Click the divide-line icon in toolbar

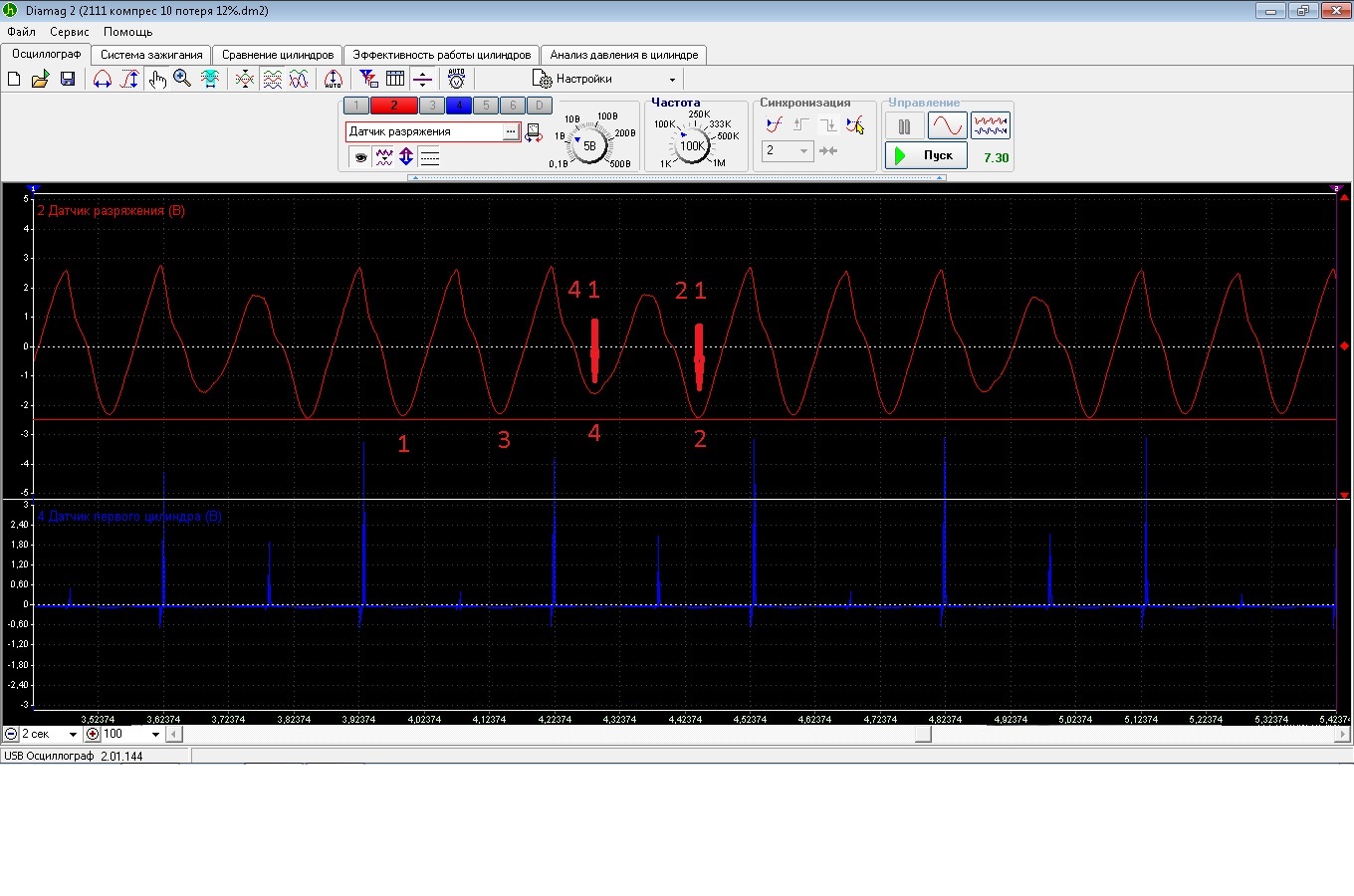[422, 79]
